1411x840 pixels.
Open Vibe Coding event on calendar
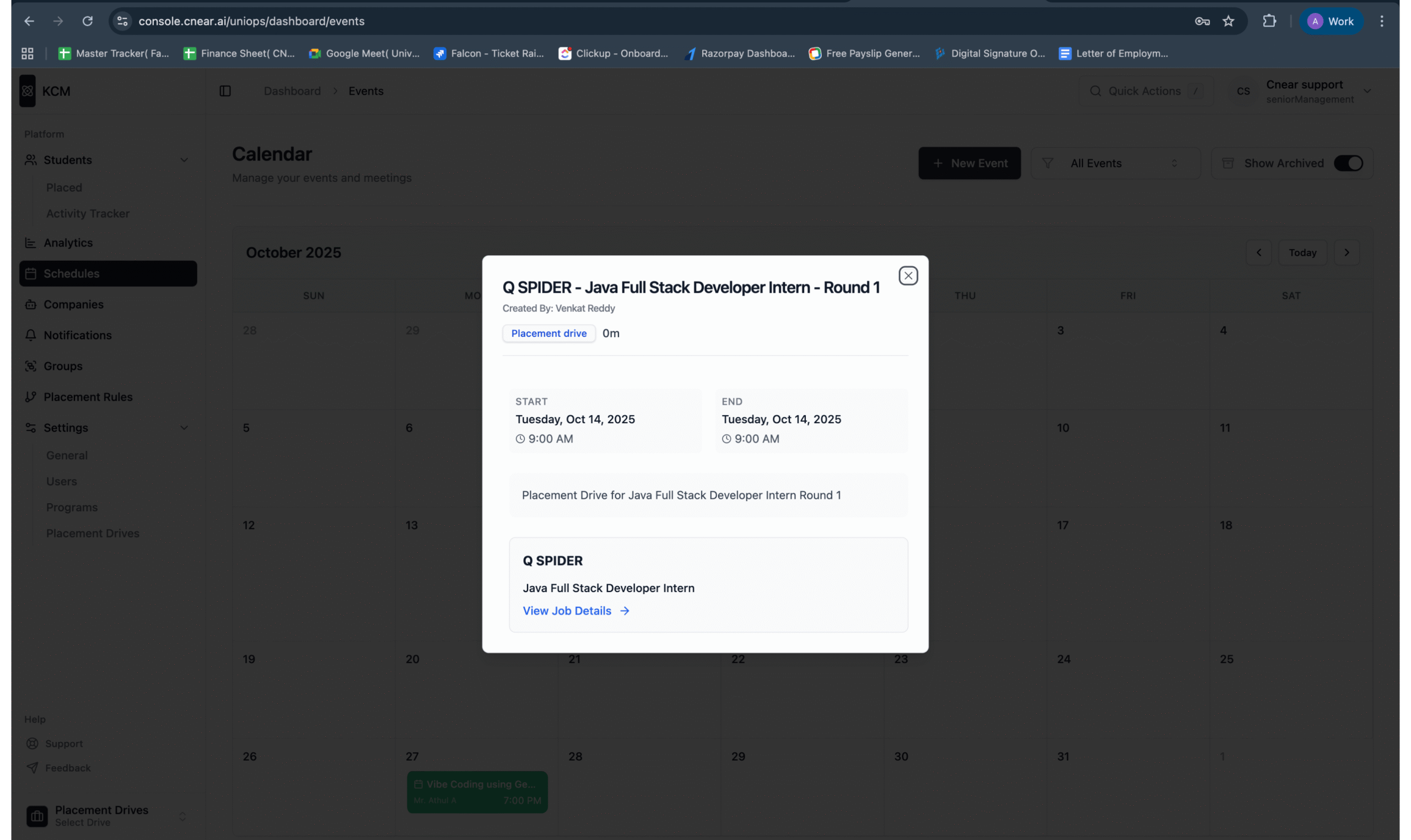pos(477,791)
